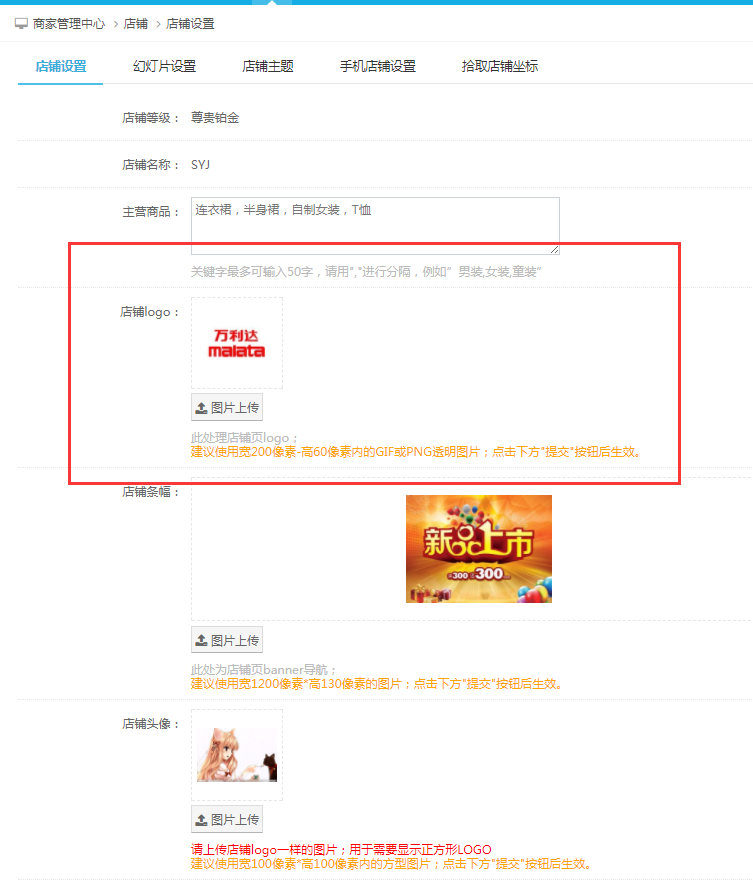Click the anime girl avatar thumbnail
The height and width of the screenshot is (884, 753).
coord(237,755)
